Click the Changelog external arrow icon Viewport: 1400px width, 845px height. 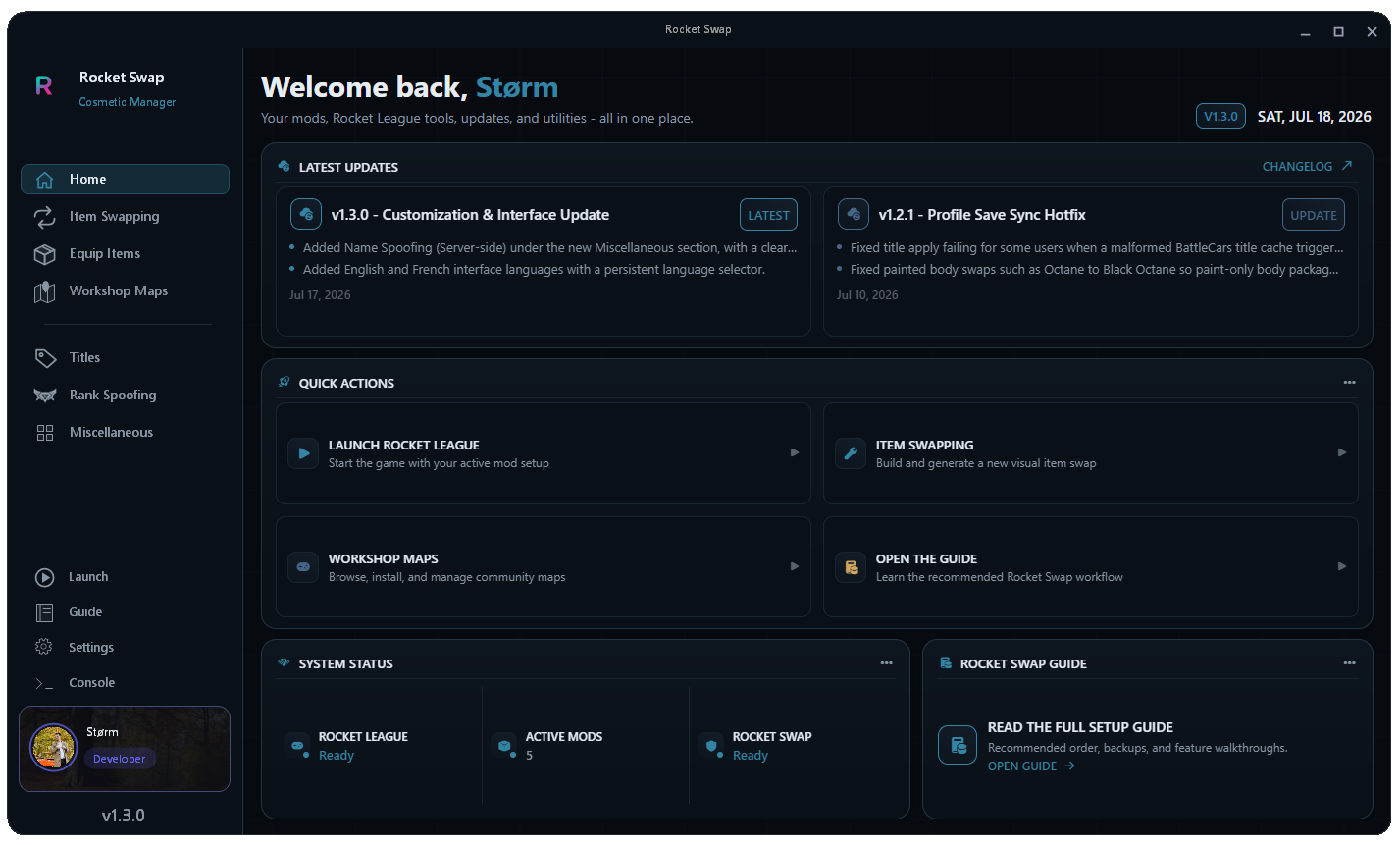click(1347, 166)
